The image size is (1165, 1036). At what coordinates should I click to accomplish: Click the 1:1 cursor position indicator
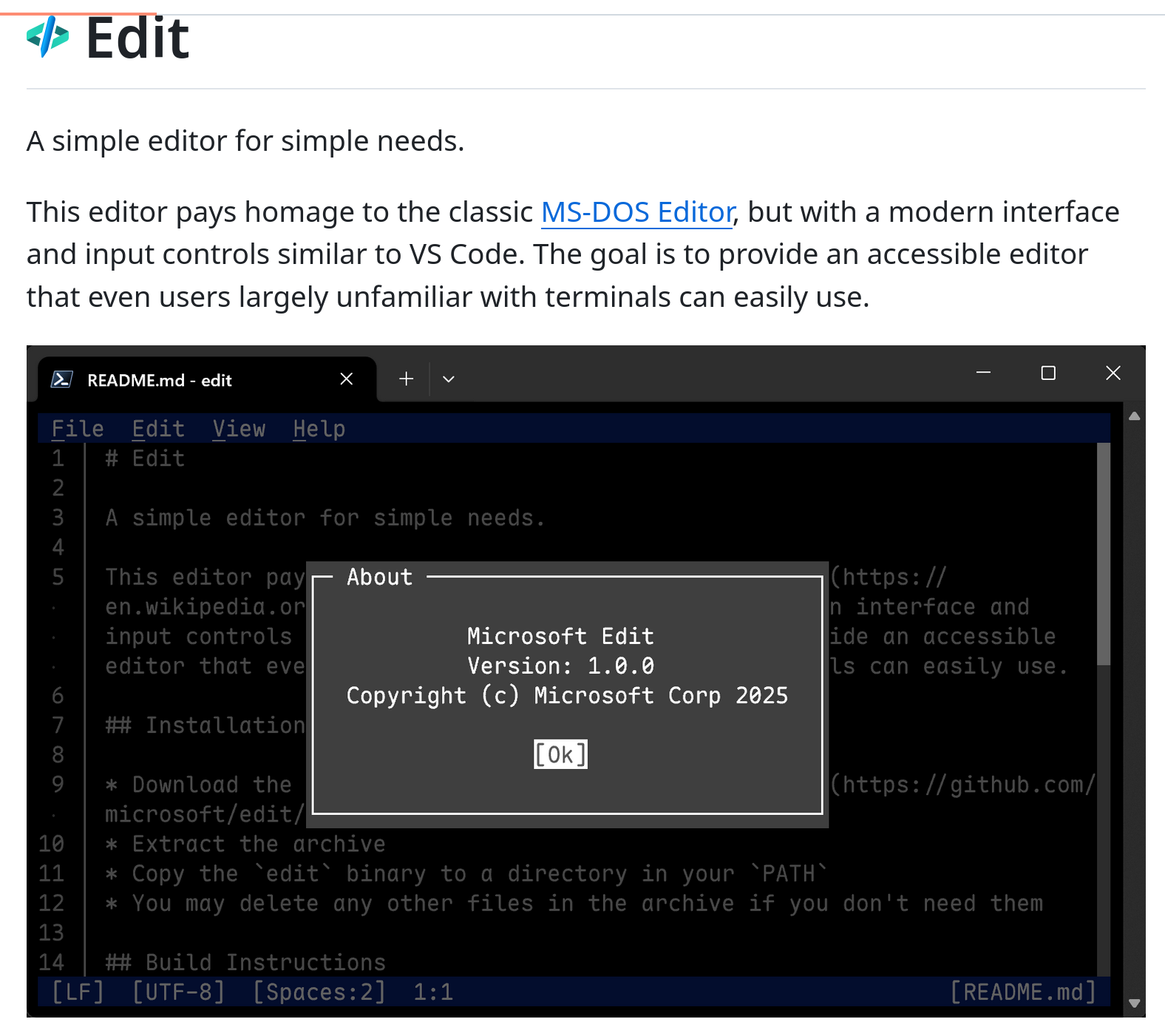pos(433,992)
